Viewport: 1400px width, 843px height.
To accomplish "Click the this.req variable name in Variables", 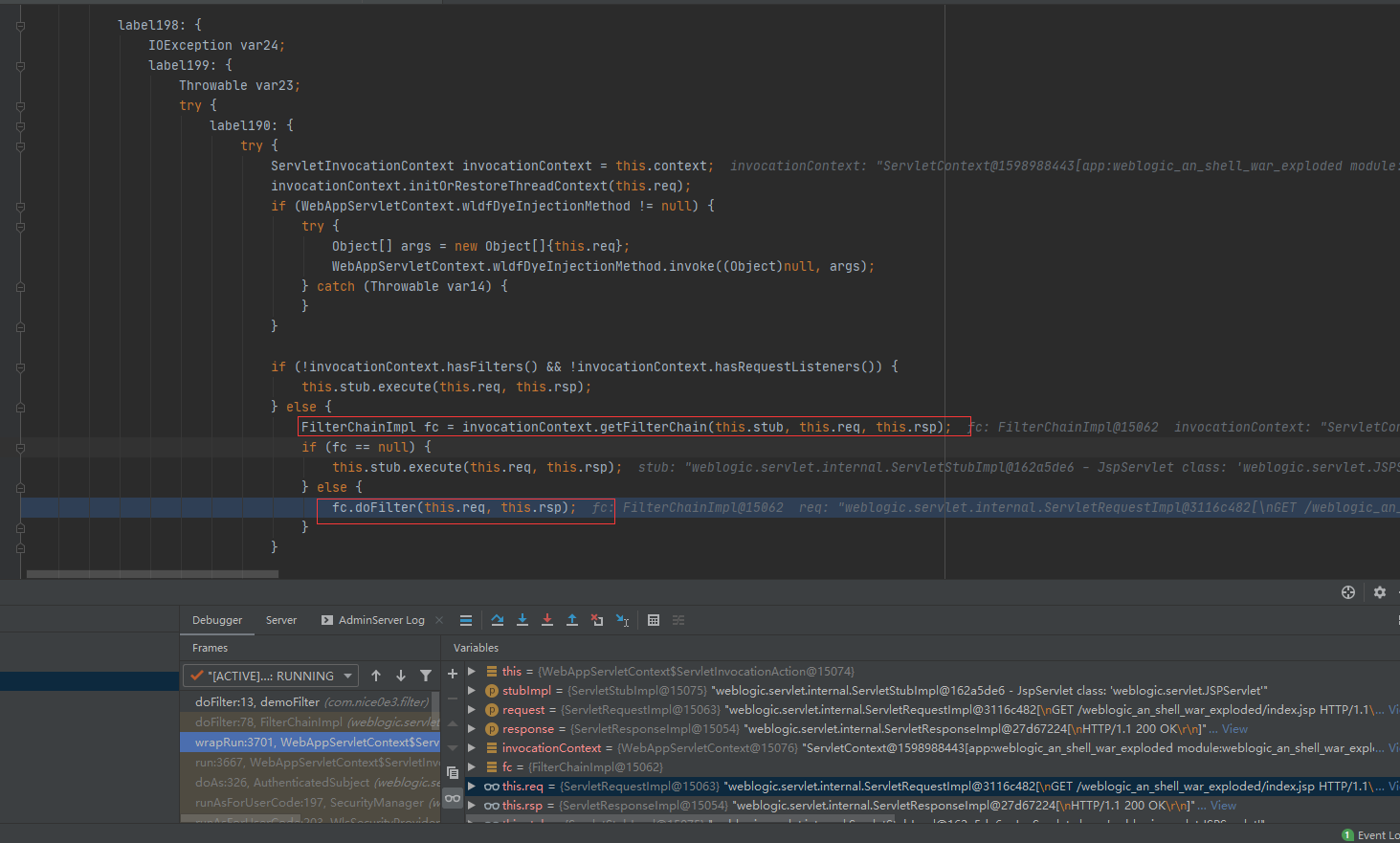I will coord(522,787).
